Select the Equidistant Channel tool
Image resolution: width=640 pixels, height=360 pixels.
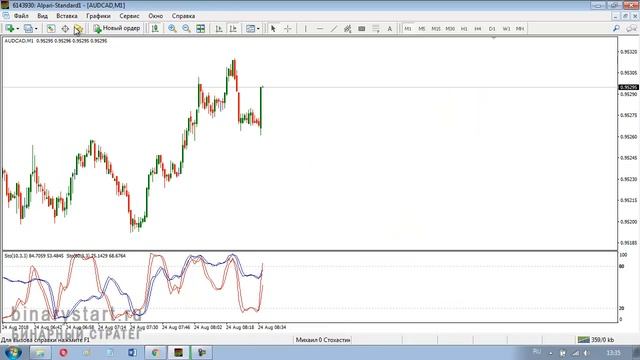click(x=347, y=29)
